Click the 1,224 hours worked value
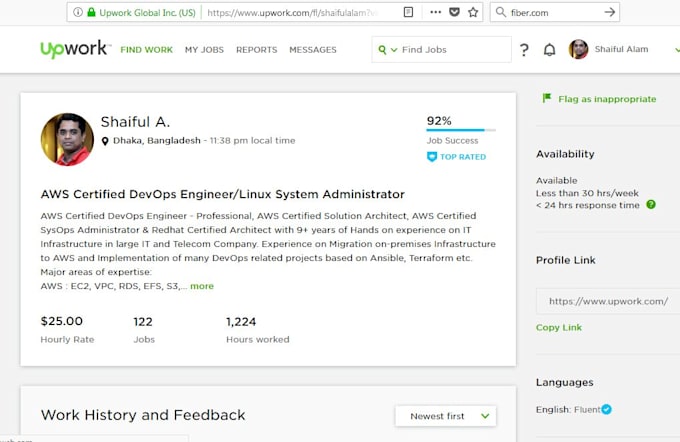The width and height of the screenshot is (680, 442). click(241, 322)
